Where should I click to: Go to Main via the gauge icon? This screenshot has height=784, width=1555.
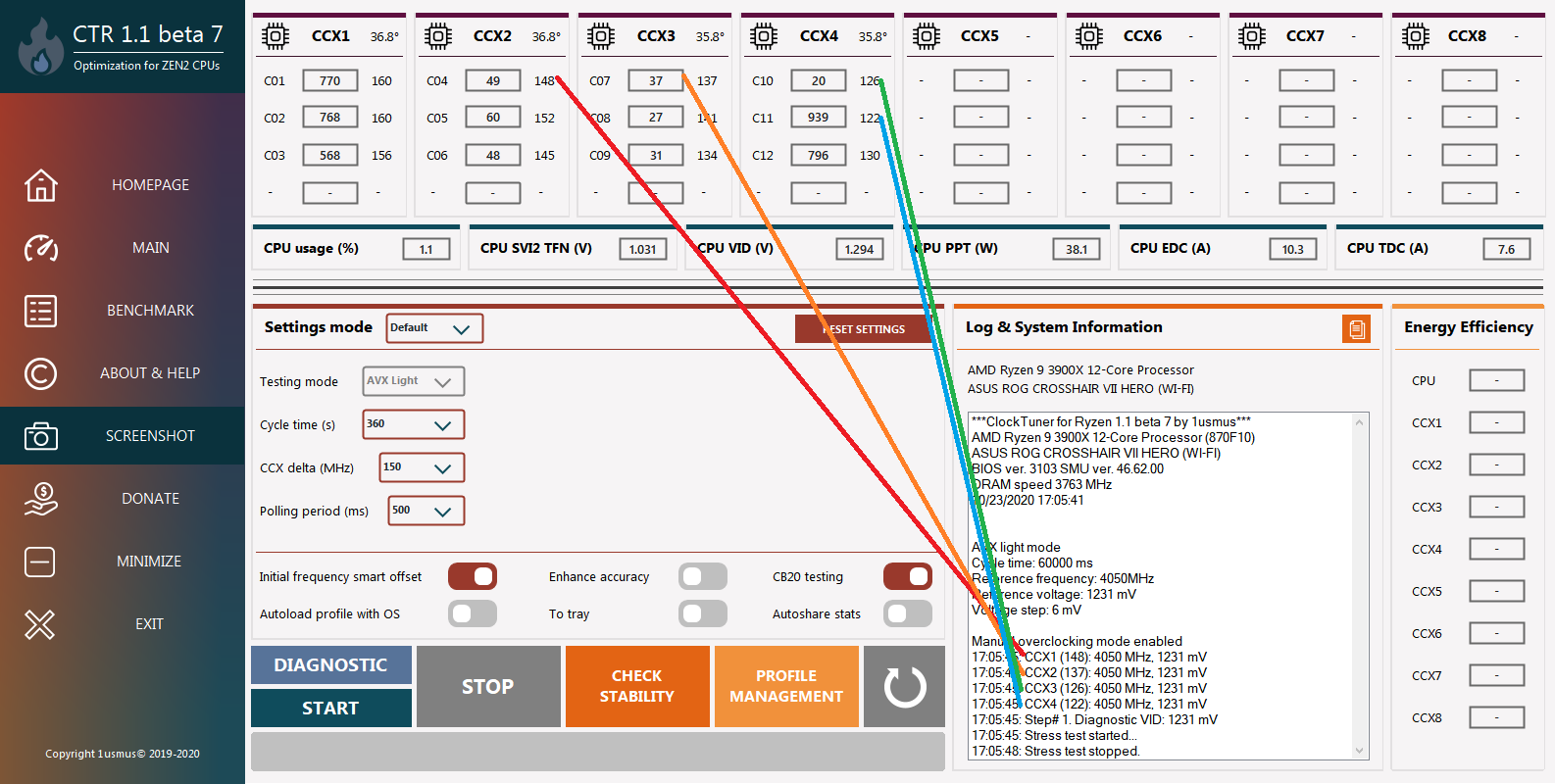click(40, 248)
